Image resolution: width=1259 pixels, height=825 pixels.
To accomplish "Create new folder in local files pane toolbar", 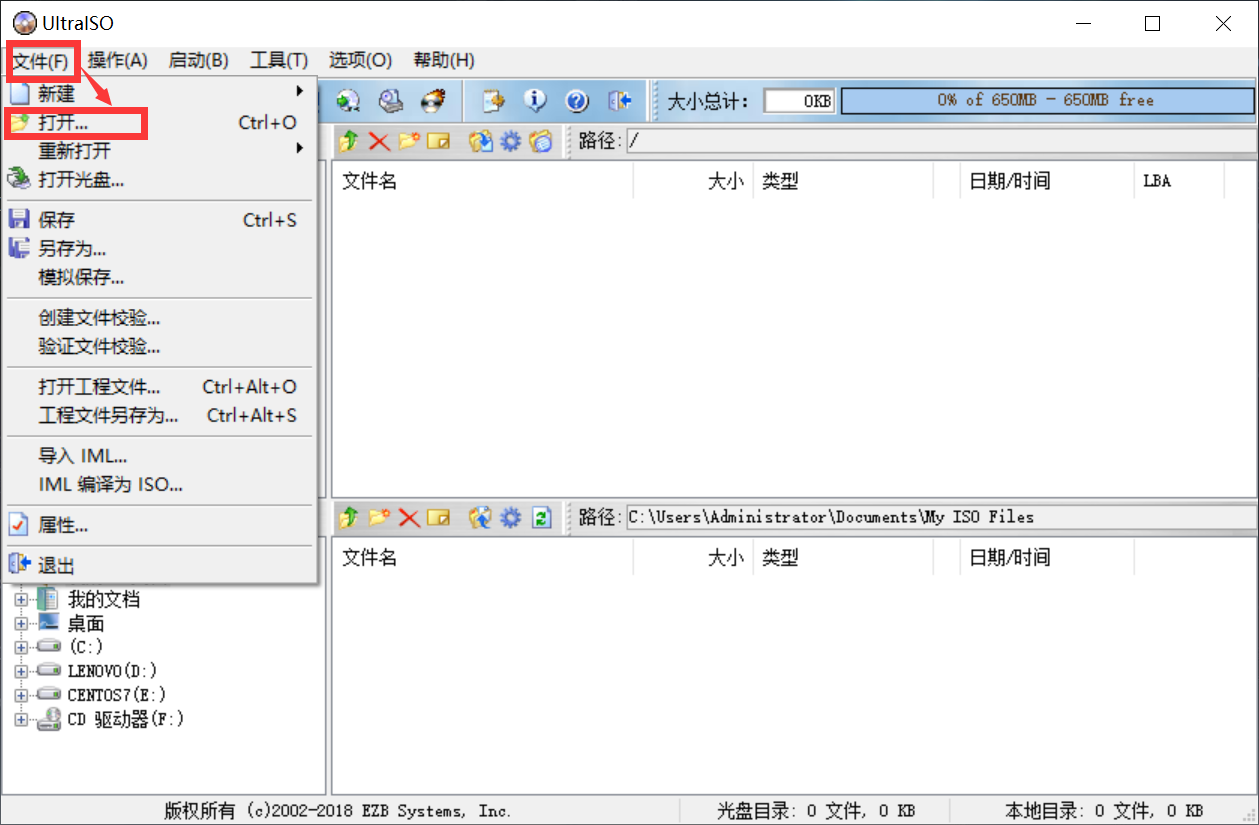I will pyautogui.click(x=379, y=517).
